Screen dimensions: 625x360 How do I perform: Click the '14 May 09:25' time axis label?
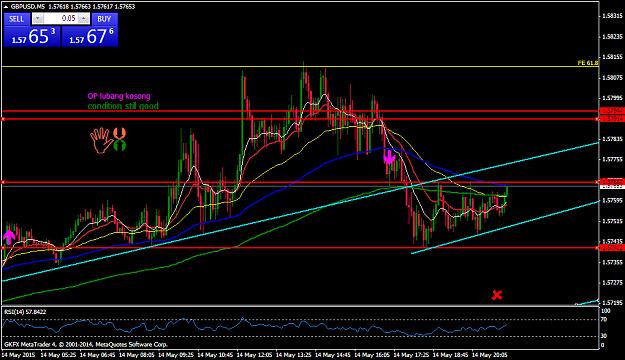(x=176, y=355)
